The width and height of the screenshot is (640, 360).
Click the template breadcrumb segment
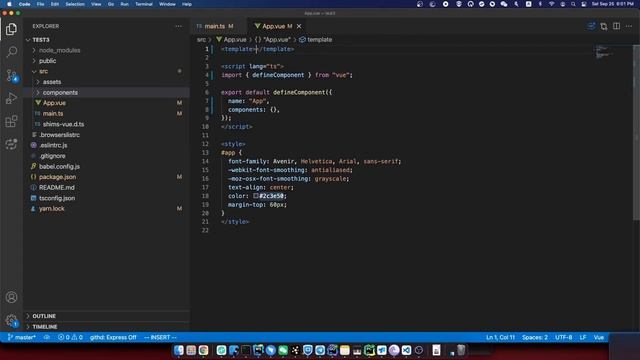click(316, 40)
